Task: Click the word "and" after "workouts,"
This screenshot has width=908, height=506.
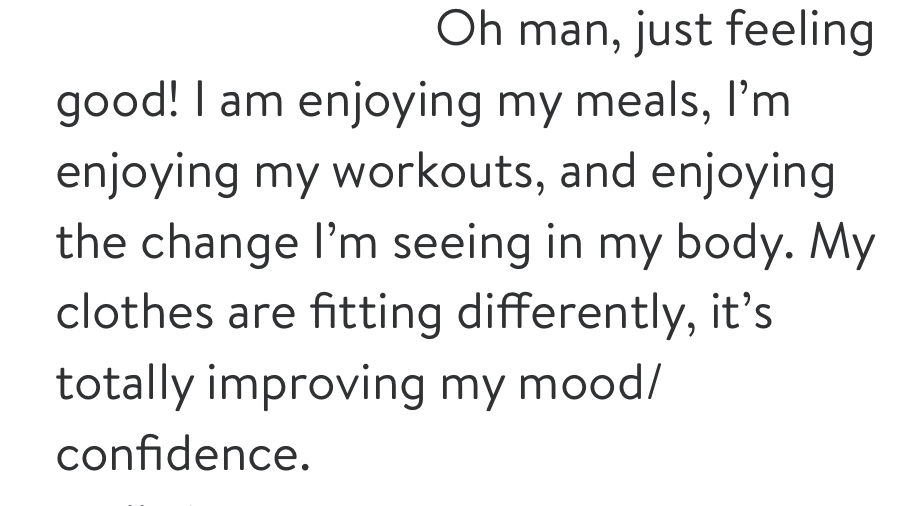Action: click(x=598, y=170)
